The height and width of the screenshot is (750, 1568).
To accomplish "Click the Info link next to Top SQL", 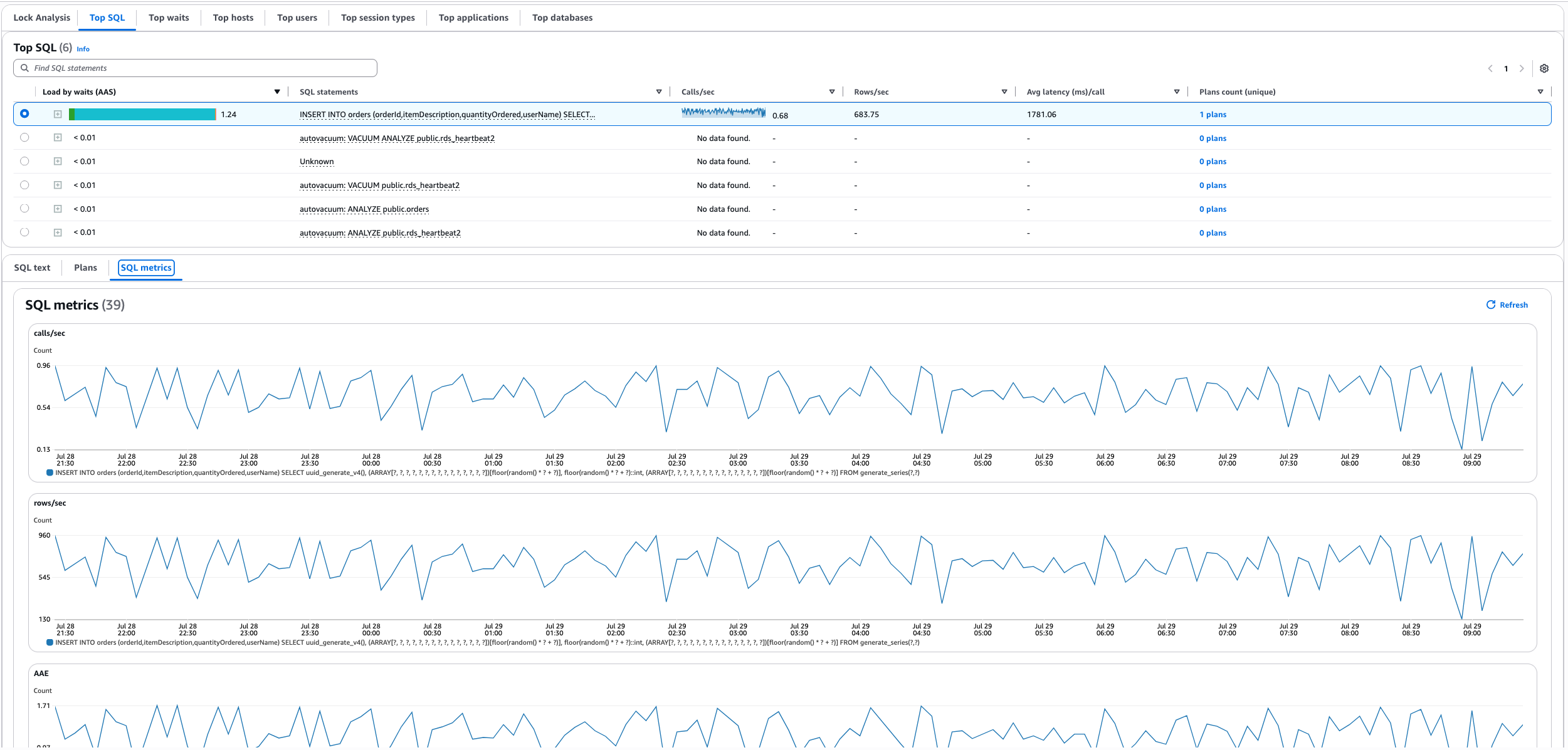I will click(82, 49).
